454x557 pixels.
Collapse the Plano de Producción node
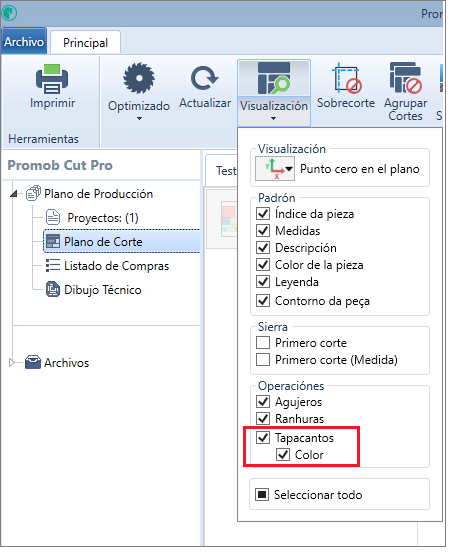[x=13, y=194]
